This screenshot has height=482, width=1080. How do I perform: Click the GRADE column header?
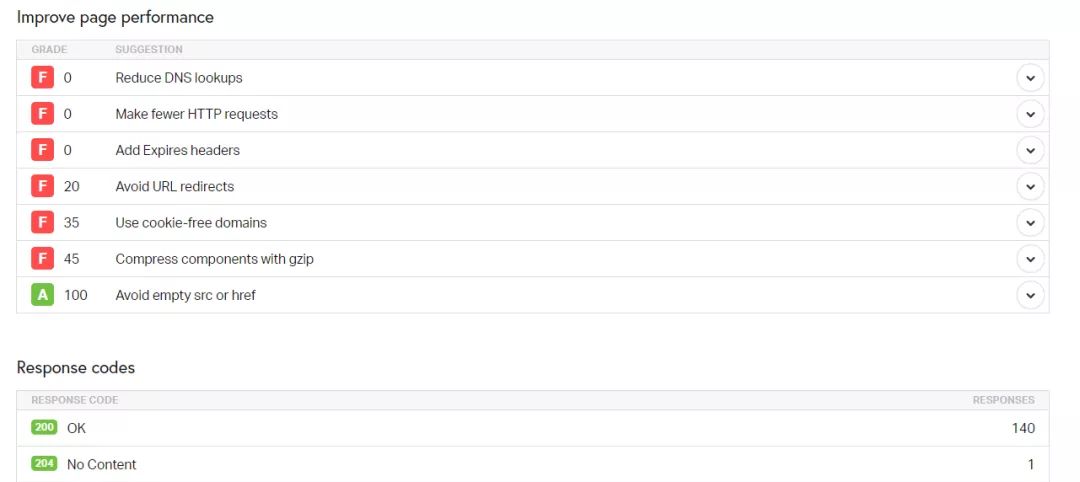pyautogui.click(x=49, y=49)
